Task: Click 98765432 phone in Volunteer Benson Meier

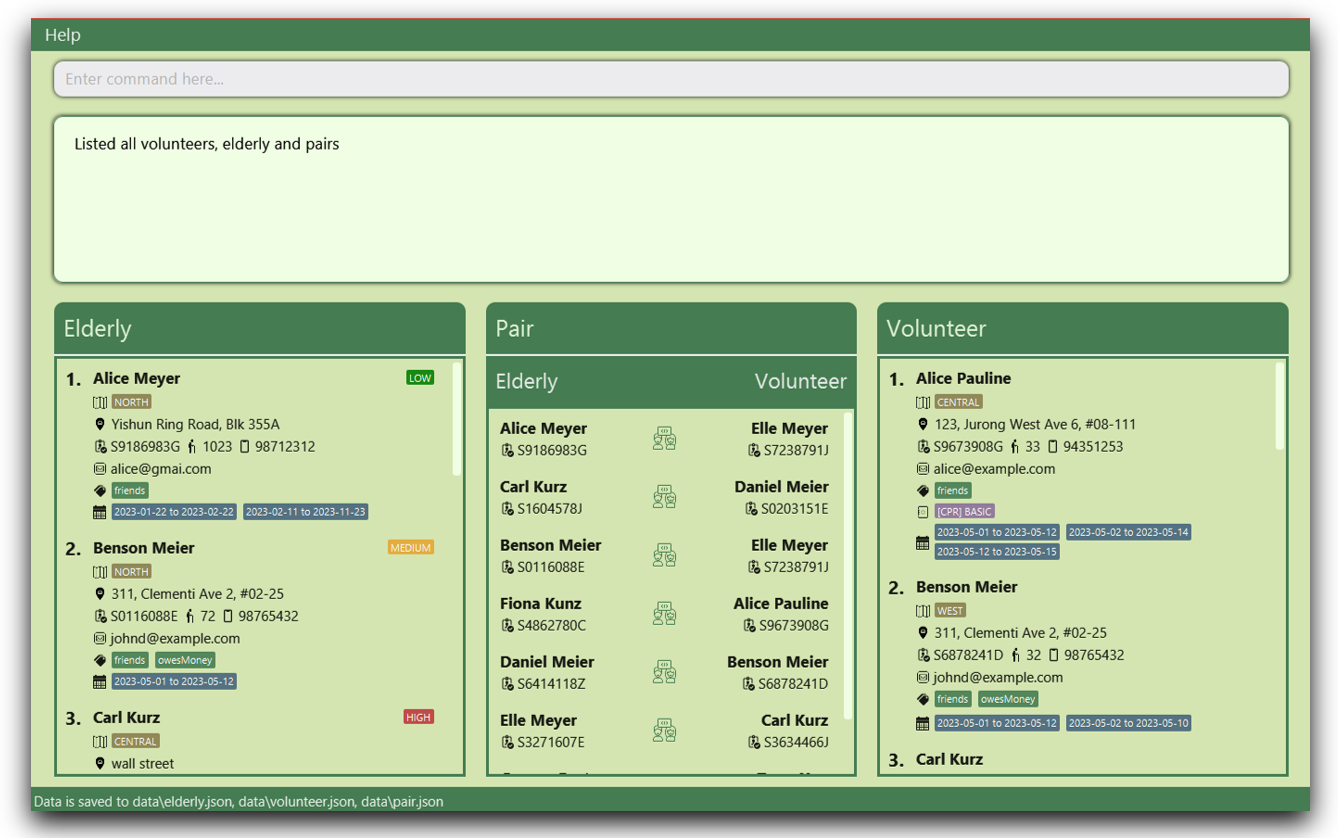Action: [1094, 656]
